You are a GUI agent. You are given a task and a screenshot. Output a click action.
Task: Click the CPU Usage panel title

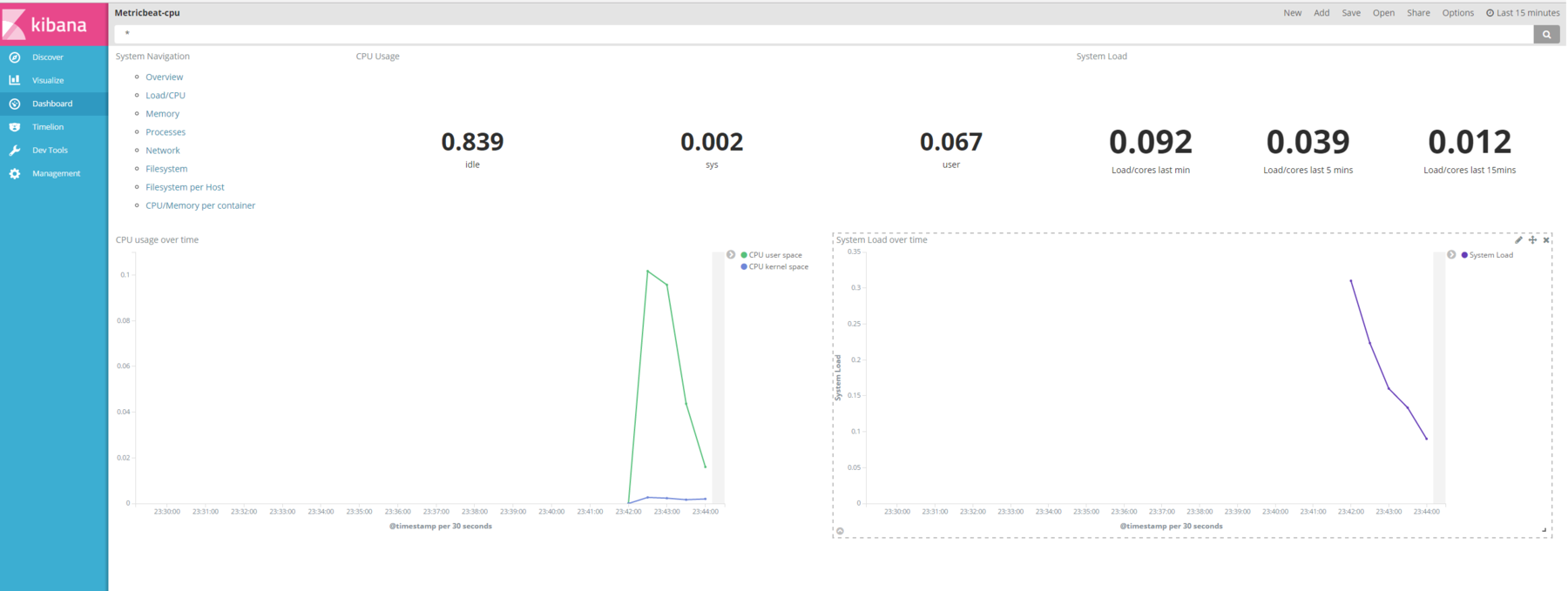[377, 57]
